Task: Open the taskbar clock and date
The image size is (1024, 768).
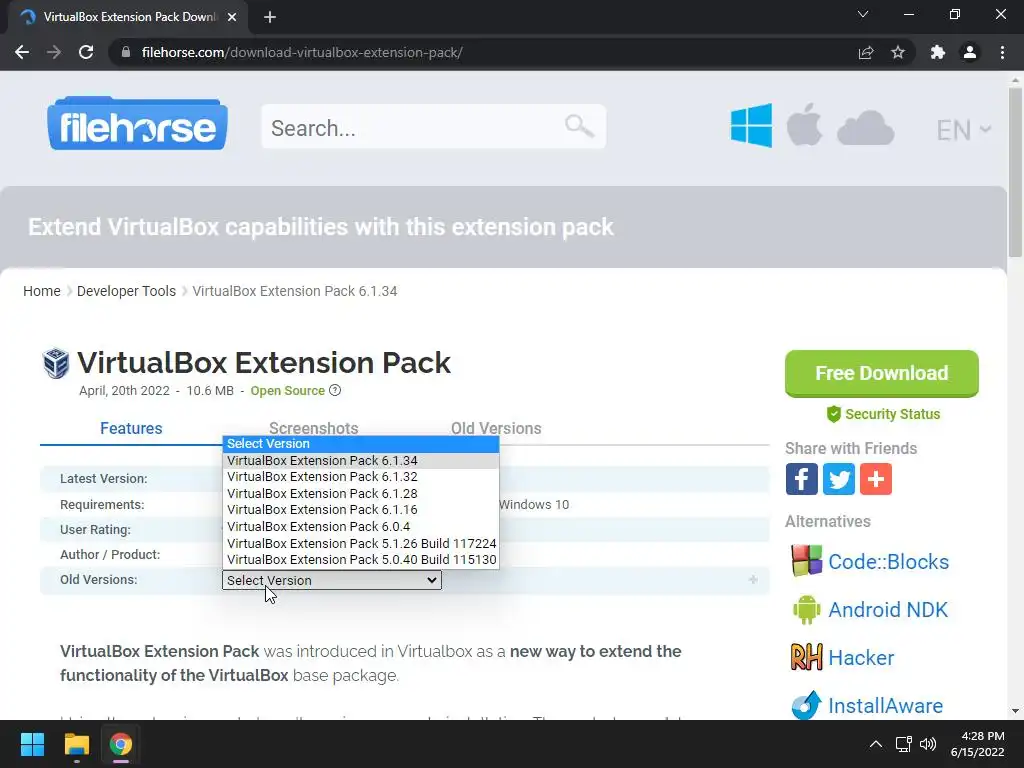Action: (x=978, y=744)
